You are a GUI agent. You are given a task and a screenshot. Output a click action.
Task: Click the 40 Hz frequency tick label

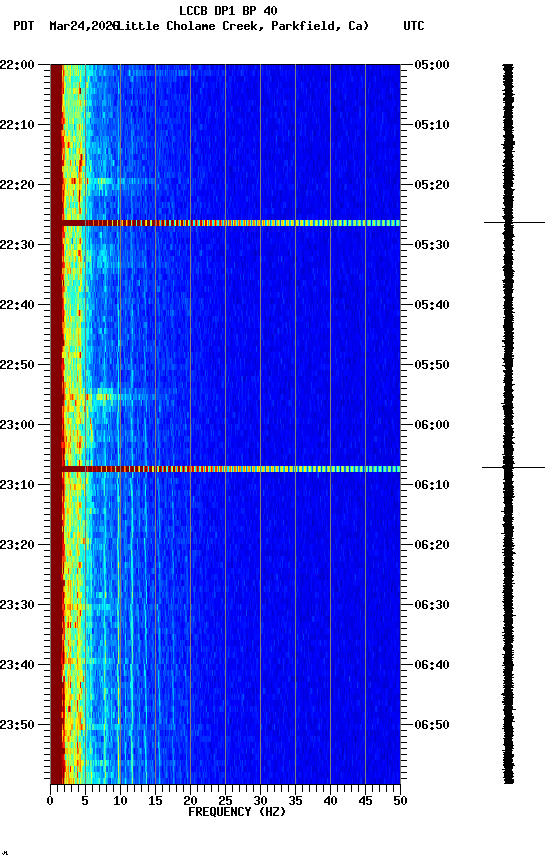(x=331, y=801)
